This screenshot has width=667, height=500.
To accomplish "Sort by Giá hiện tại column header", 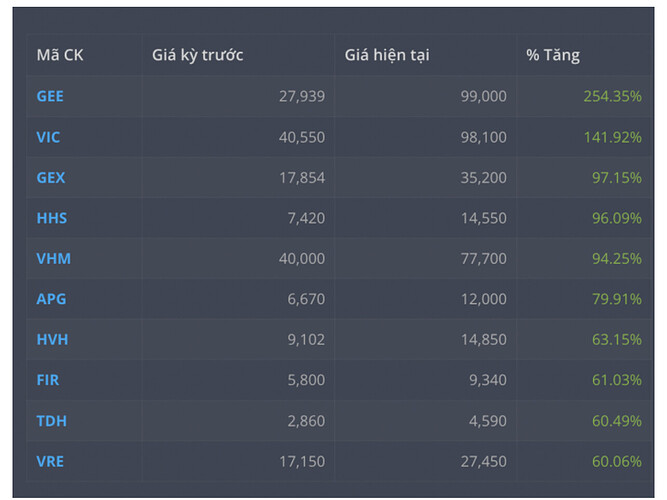I will (x=386, y=55).
